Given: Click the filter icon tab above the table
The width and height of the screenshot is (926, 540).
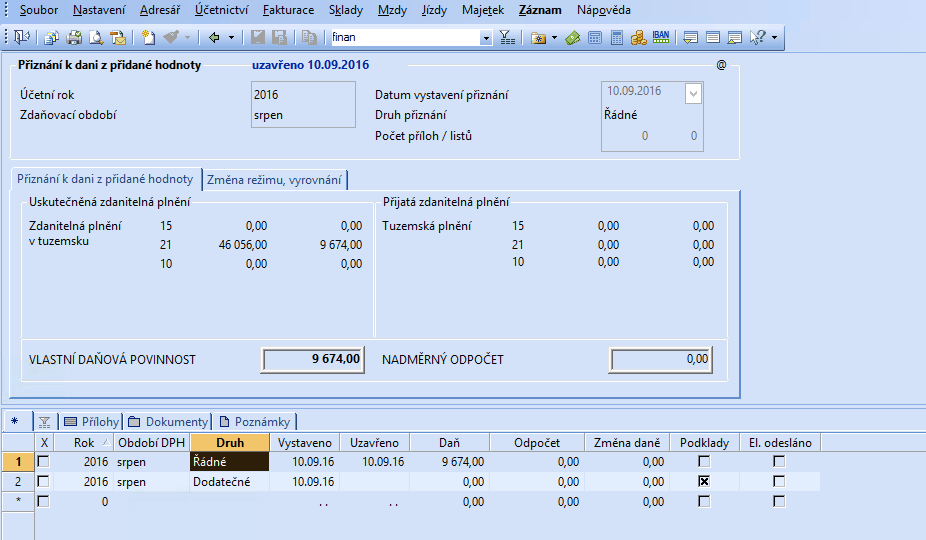Looking at the screenshot, I should (x=44, y=422).
